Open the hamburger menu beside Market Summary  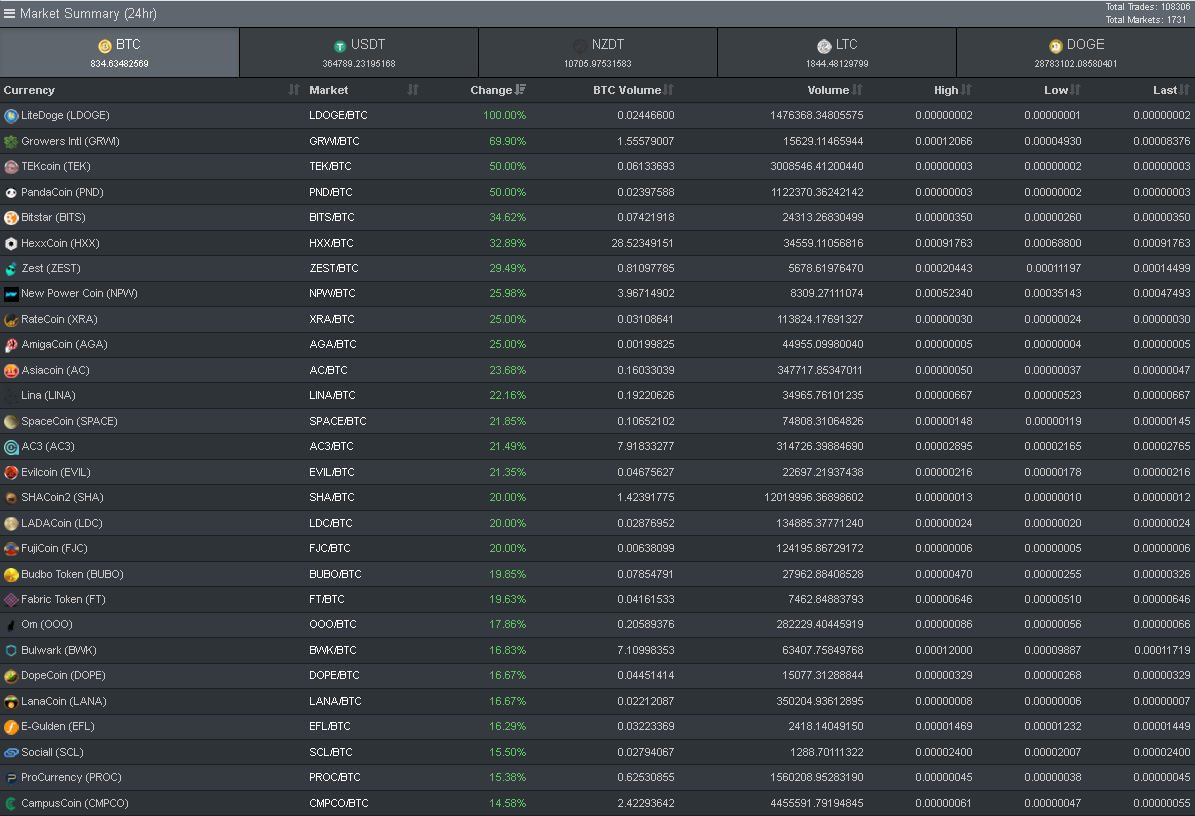click(x=9, y=13)
